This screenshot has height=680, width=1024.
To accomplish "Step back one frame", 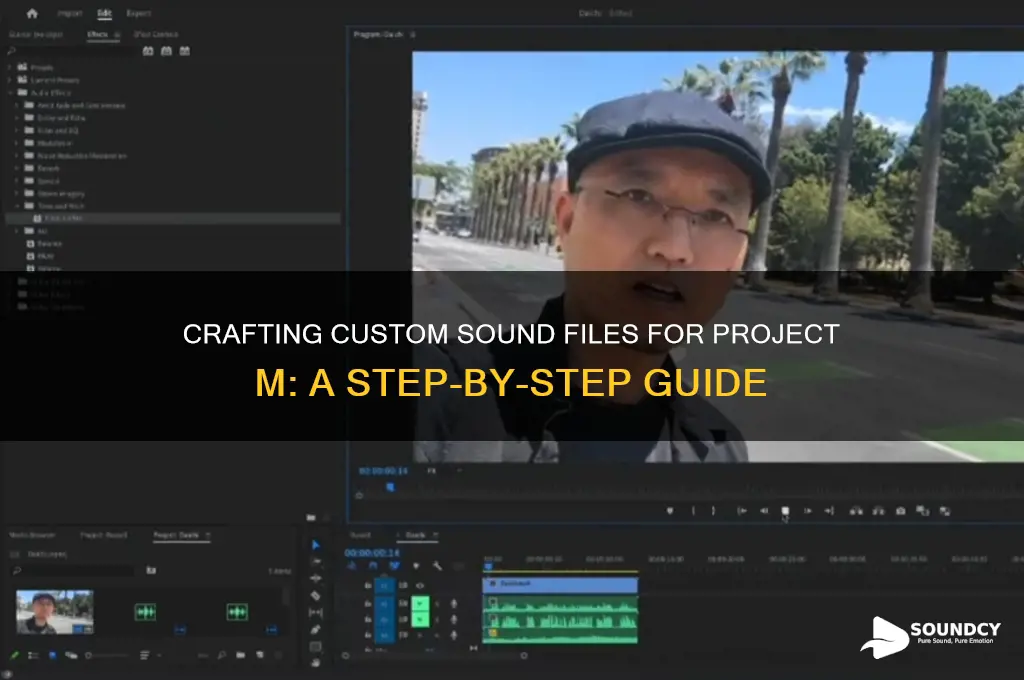I will point(763,511).
